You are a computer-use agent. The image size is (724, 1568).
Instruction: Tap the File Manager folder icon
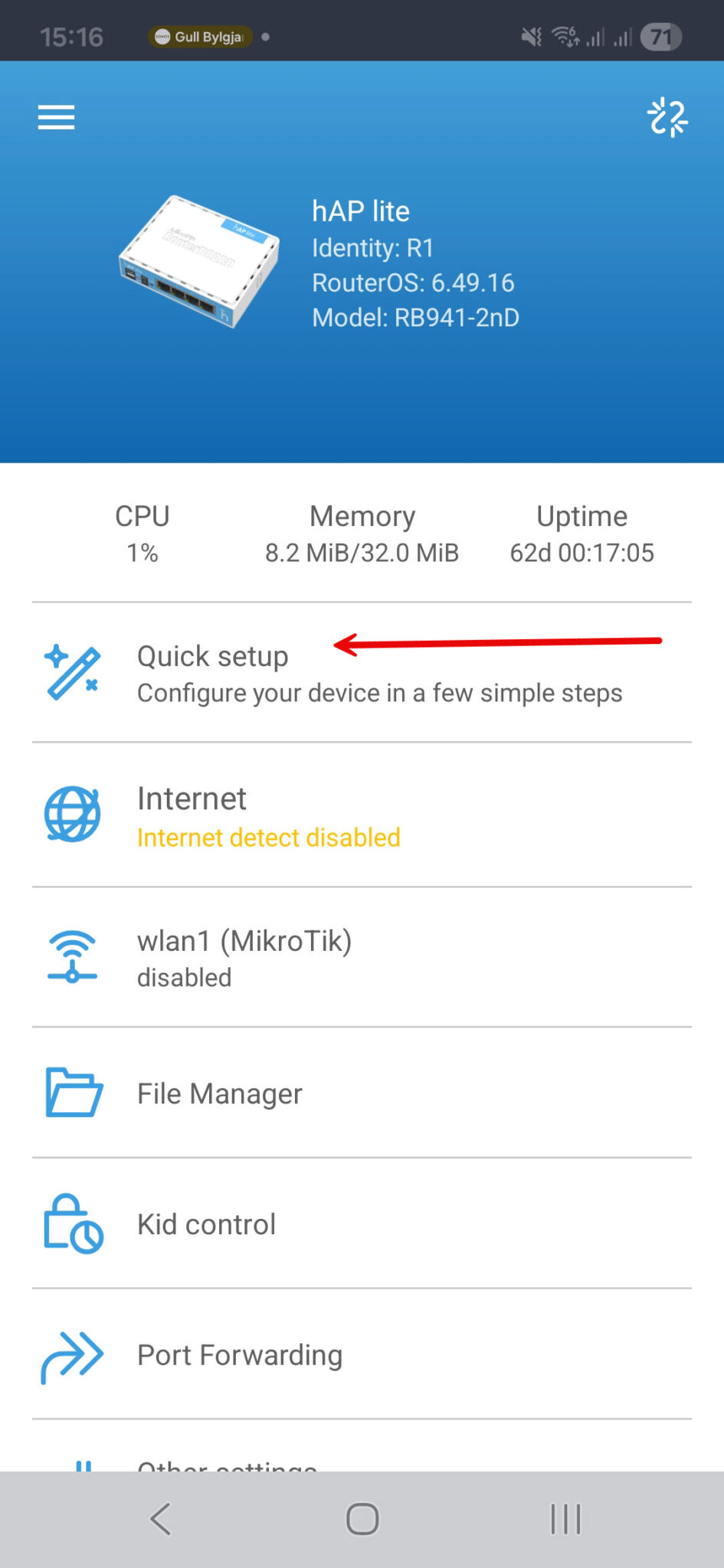click(x=74, y=1093)
